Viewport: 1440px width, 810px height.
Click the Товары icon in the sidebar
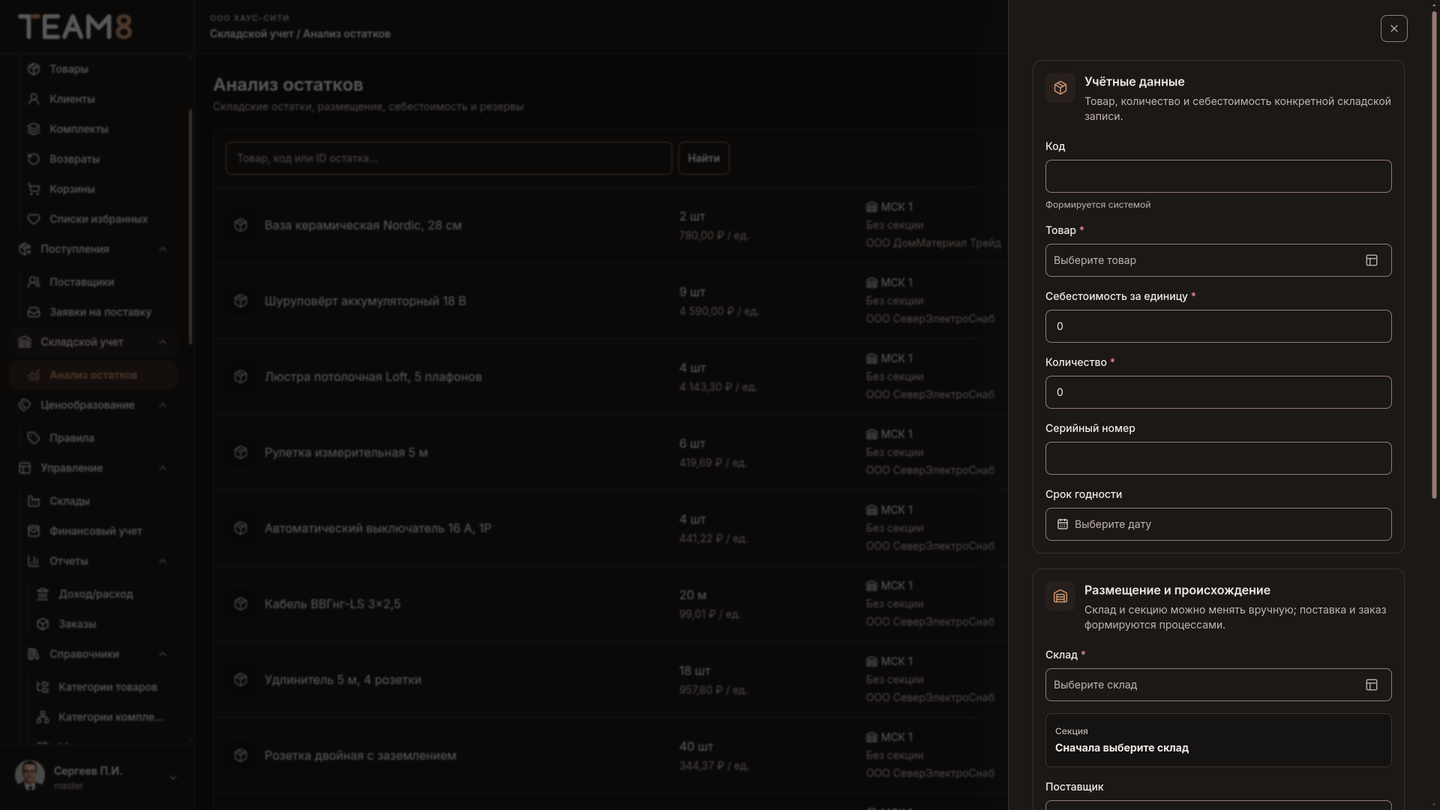point(33,69)
